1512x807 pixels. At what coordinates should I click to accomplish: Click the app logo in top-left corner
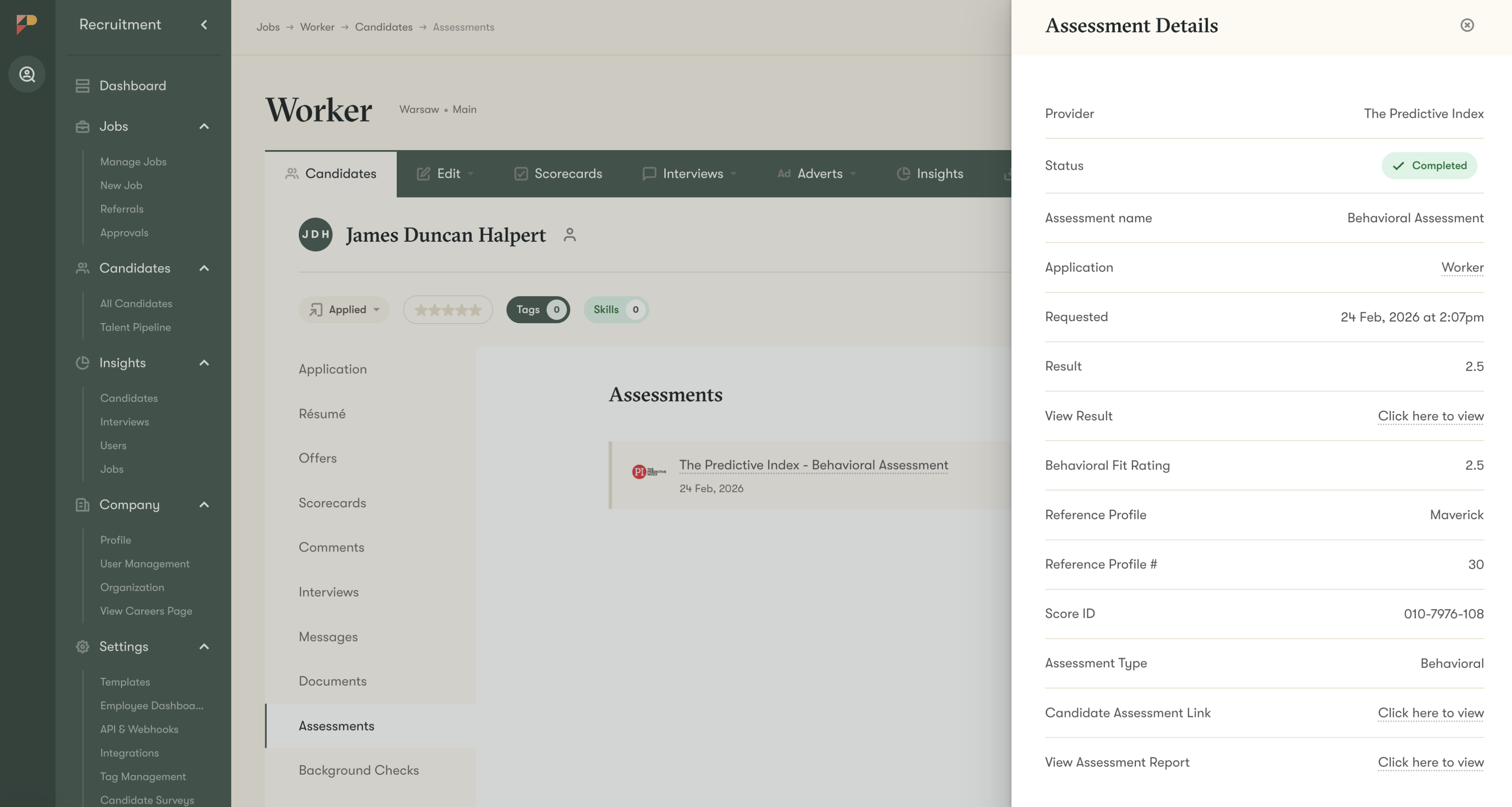(26, 24)
